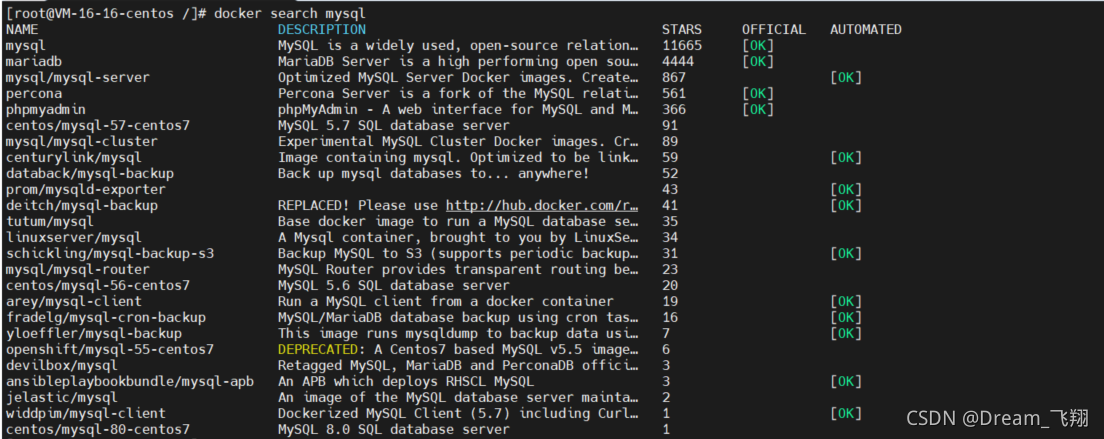Click the DESCRIPTION column header
Viewport: 1104px width, 439px height.
[x=322, y=30]
